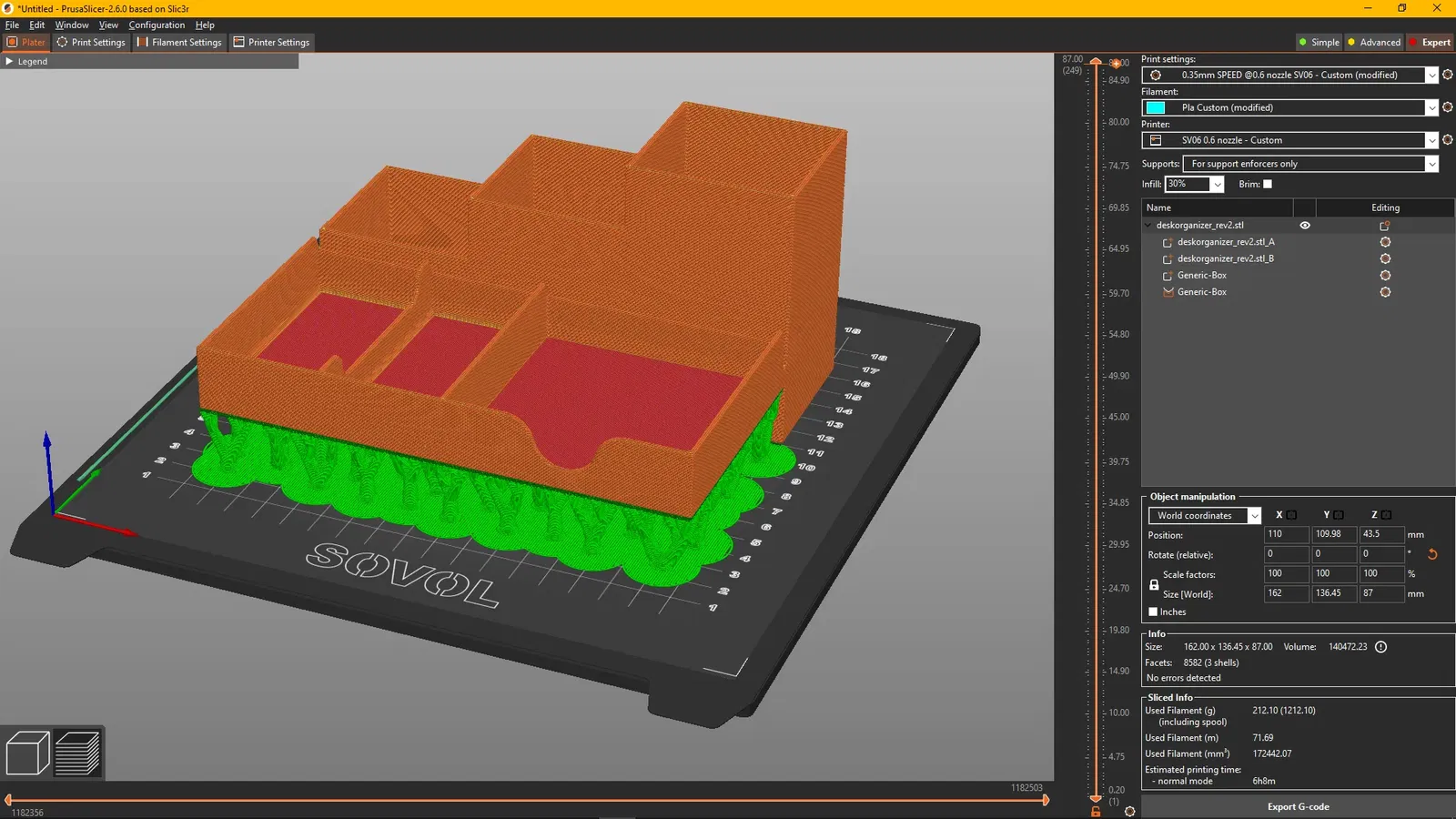
Task: Open the Print settings preset dropdown
Action: [1431, 76]
